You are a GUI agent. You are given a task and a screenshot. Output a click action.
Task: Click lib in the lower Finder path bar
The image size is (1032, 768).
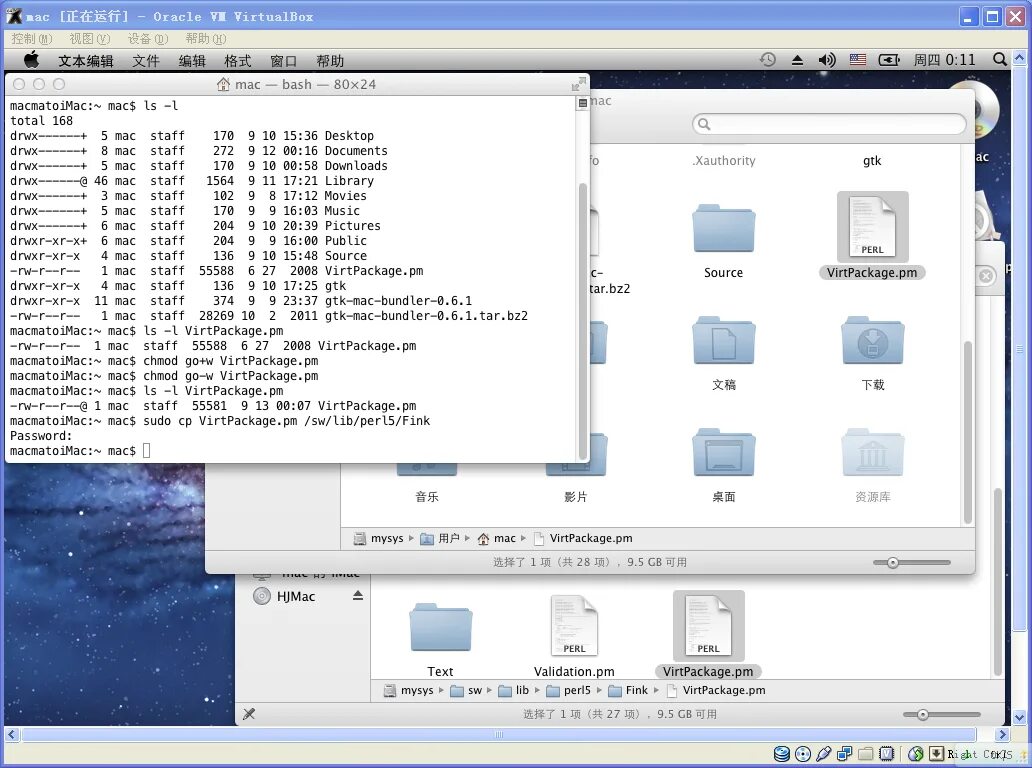click(514, 690)
